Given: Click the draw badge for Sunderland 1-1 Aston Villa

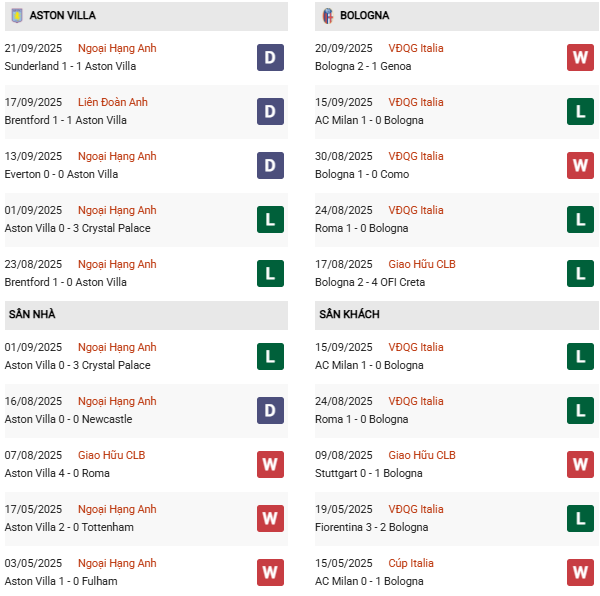Looking at the screenshot, I should [x=270, y=58].
